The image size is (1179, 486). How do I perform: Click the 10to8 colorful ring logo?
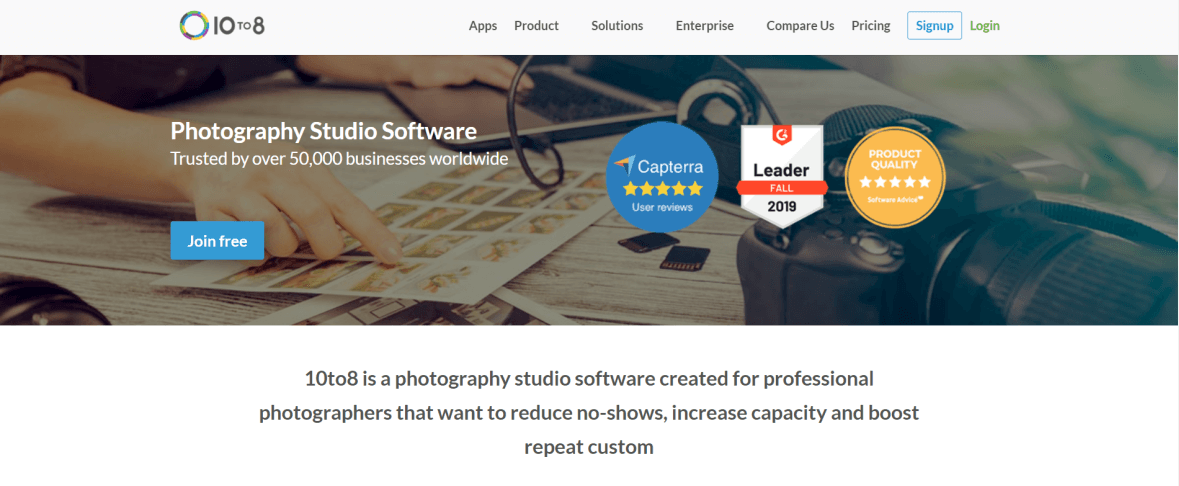click(193, 26)
